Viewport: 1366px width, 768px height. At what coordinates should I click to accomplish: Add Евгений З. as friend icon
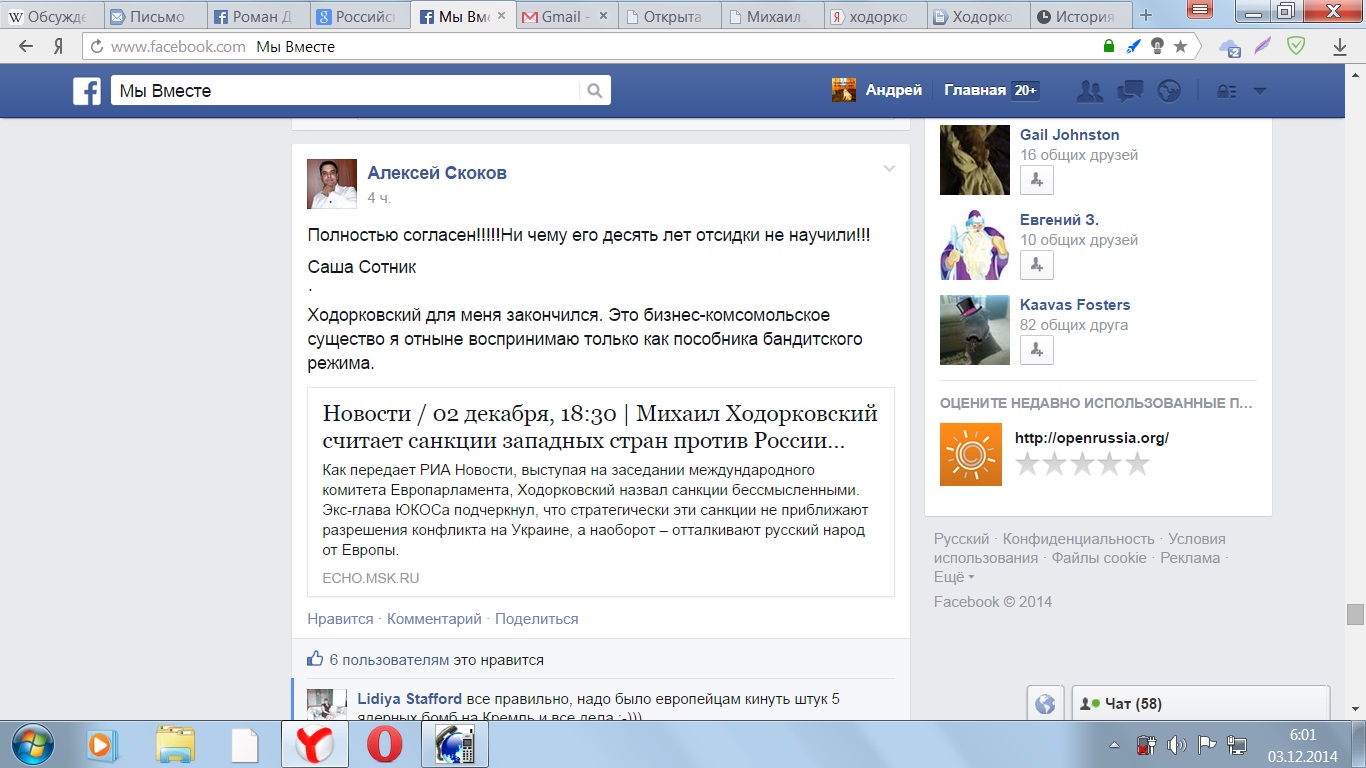click(1037, 265)
